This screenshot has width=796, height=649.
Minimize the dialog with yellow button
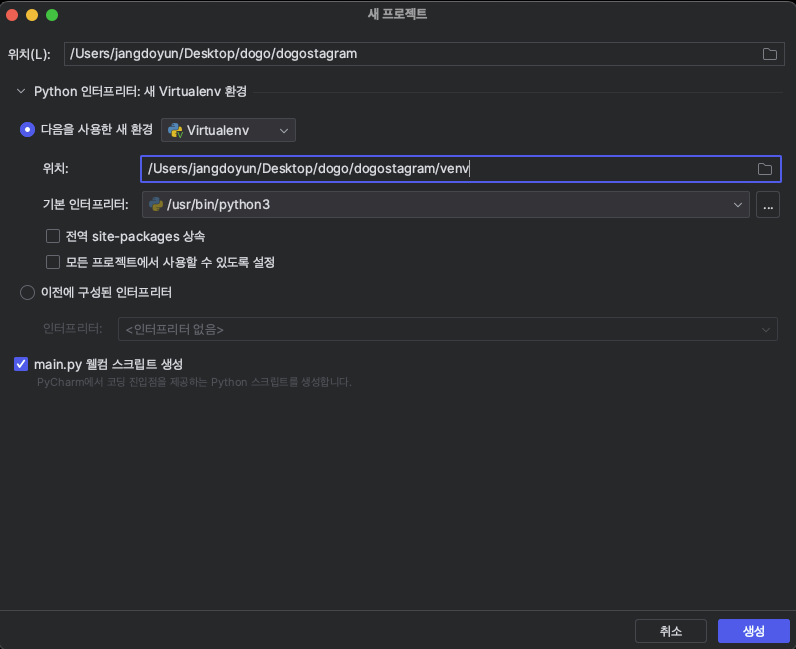click(x=32, y=15)
